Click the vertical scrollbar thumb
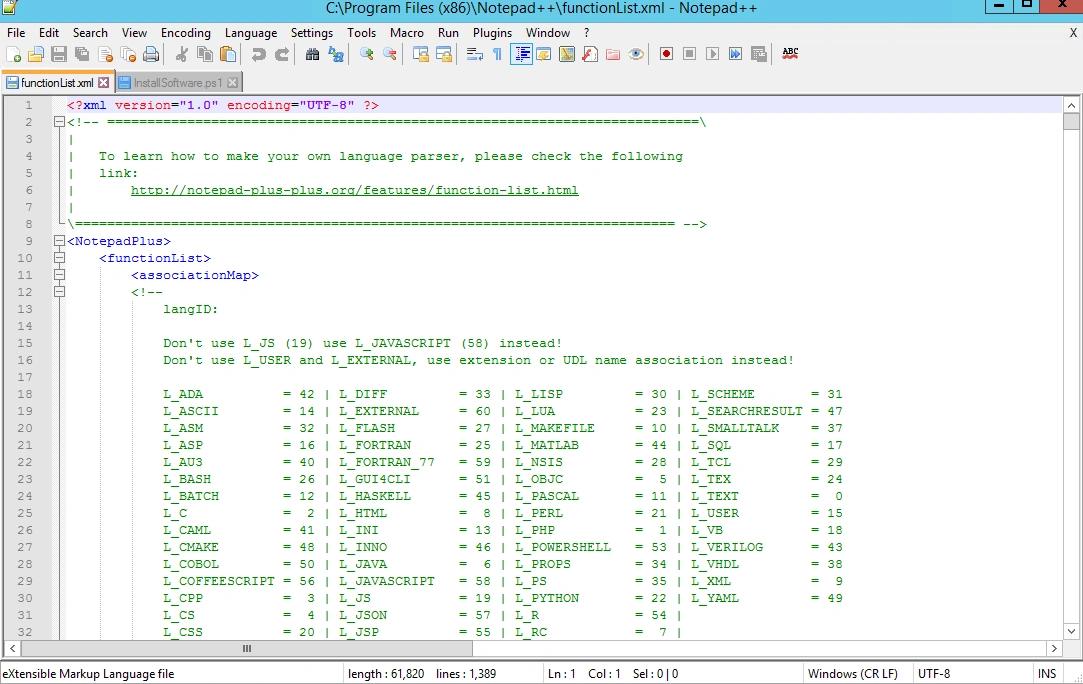Image resolution: width=1083 pixels, height=684 pixels. coord(1071,122)
